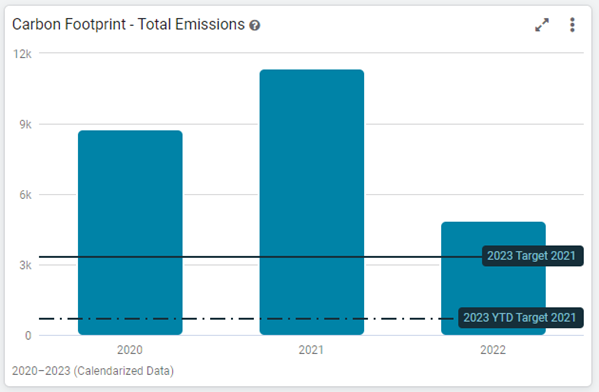Click the 2023 YTD Target 2021 label
The height and width of the screenshot is (392, 599).
(x=521, y=317)
